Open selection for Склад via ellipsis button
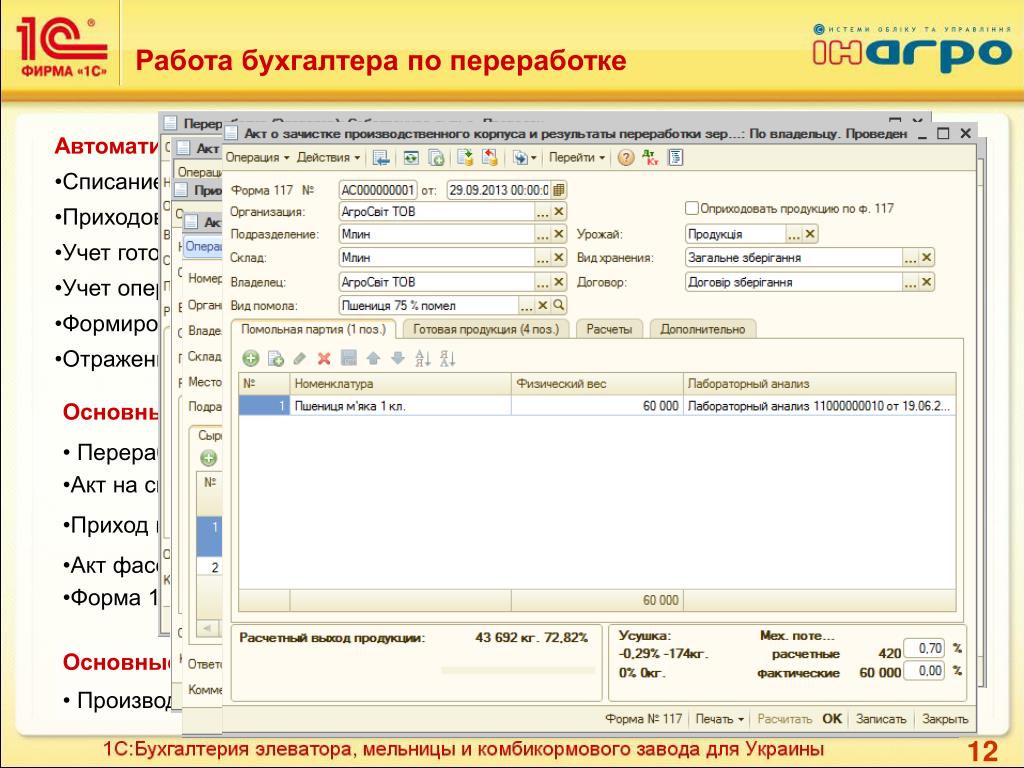 pyautogui.click(x=542, y=257)
